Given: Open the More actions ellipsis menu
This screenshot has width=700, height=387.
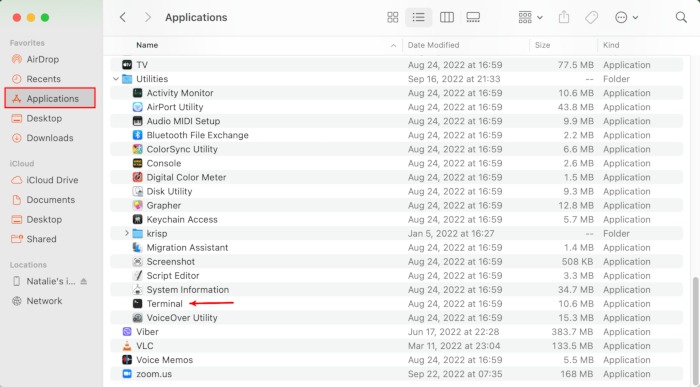Looking at the screenshot, I should [x=626, y=17].
